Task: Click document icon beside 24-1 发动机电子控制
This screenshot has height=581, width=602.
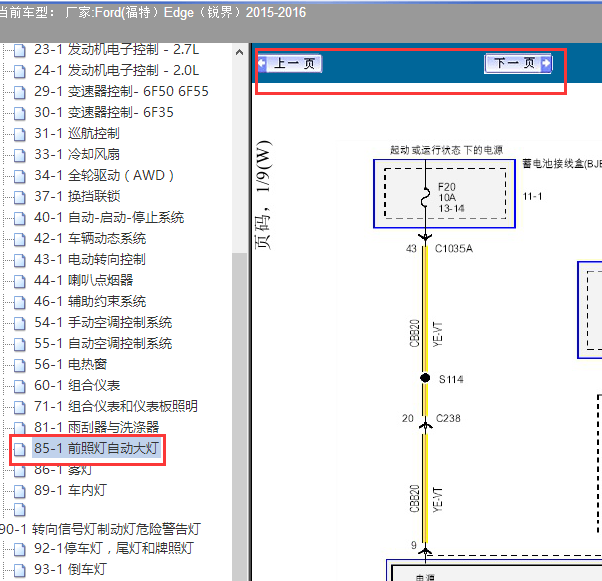Action: click(x=20, y=71)
